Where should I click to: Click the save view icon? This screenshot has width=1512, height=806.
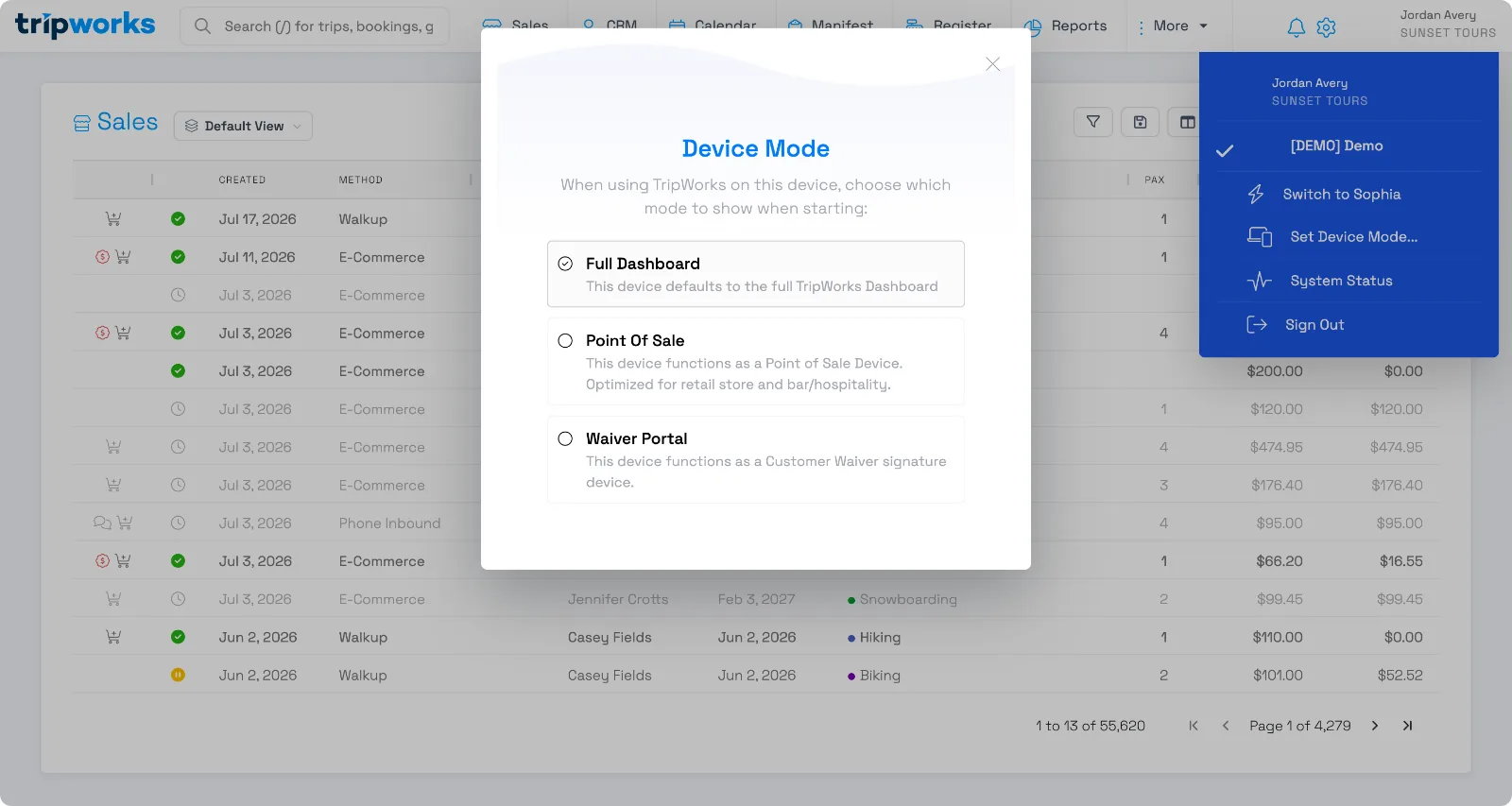1141,122
